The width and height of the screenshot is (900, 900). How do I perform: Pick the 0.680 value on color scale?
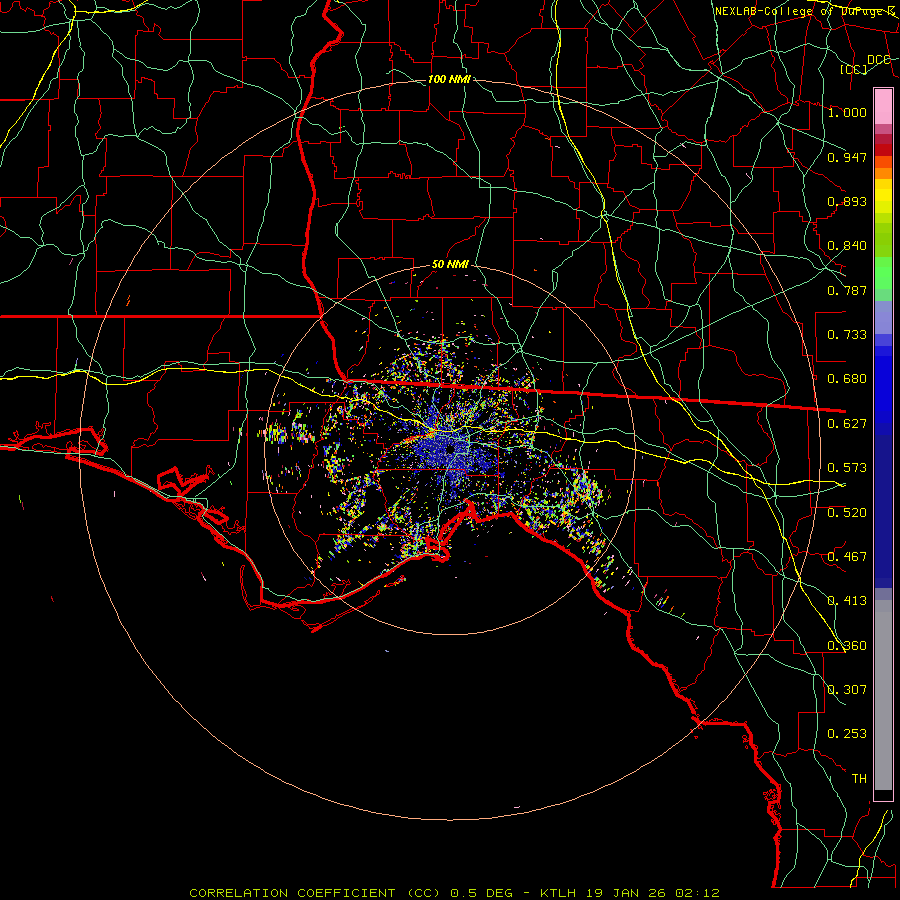coord(847,379)
